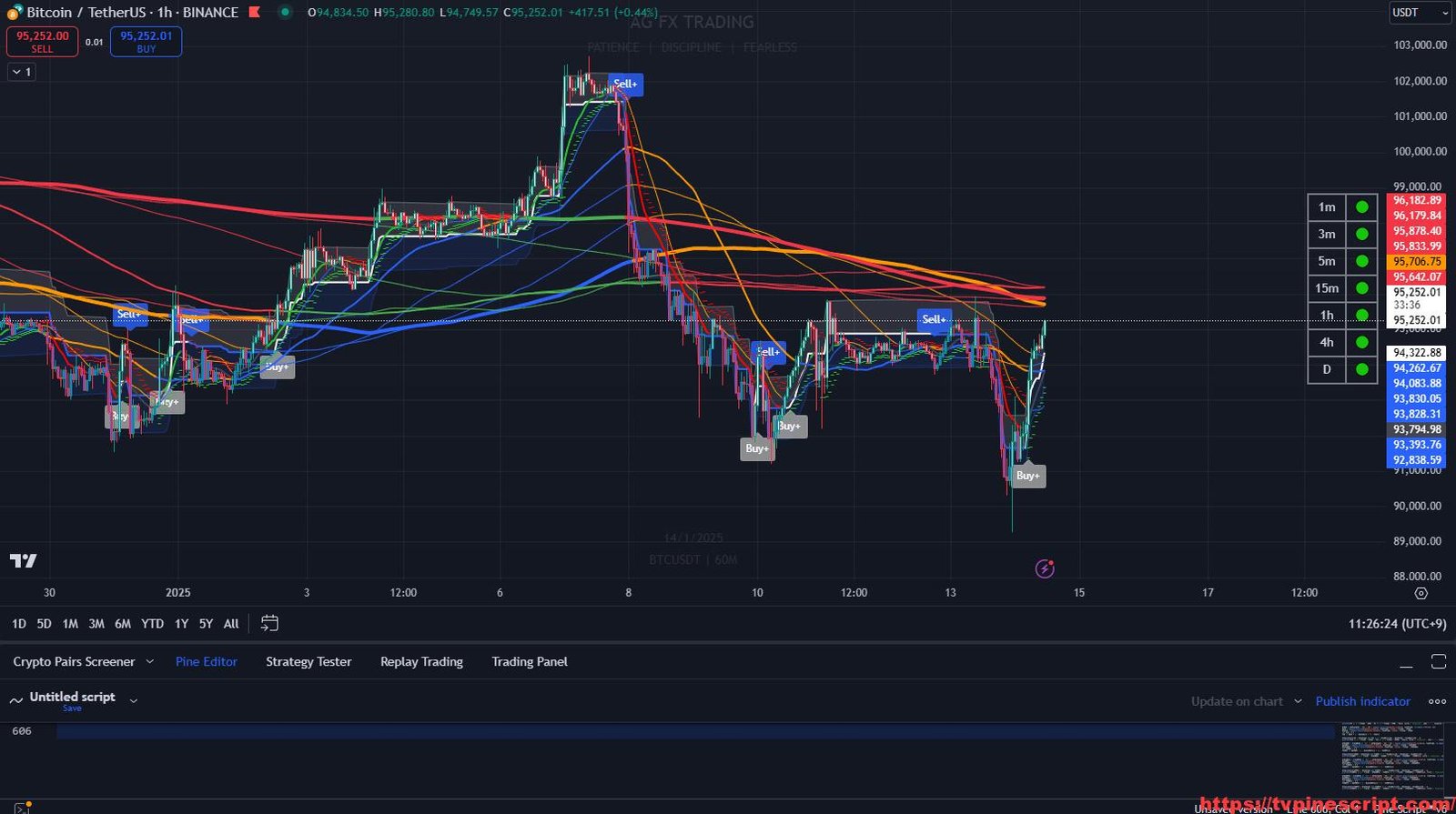The height and width of the screenshot is (814, 1456).
Task: Expand the Update on chart dropdown arrow
Action: point(1297,701)
